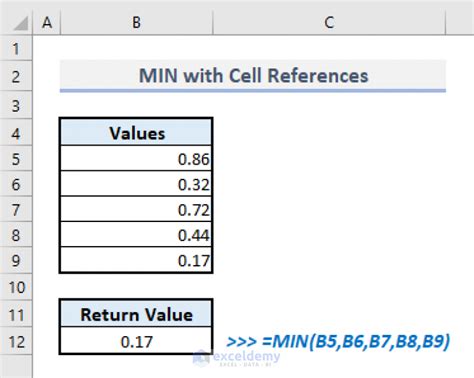Image resolution: width=474 pixels, height=378 pixels.
Task: Select column C header
Action: pyautogui.click(x=329, y=23)
